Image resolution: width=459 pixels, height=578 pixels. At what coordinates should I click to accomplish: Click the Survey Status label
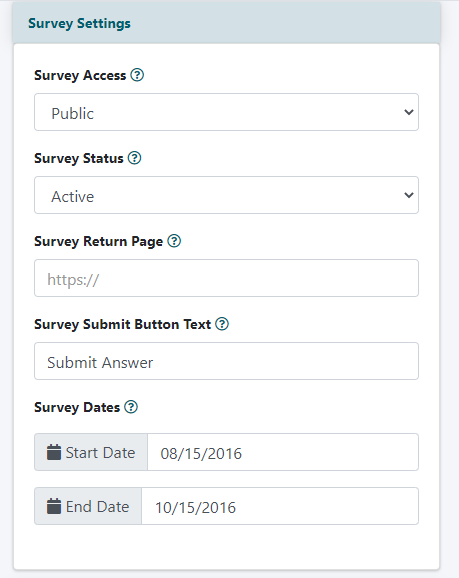point(79,158)
